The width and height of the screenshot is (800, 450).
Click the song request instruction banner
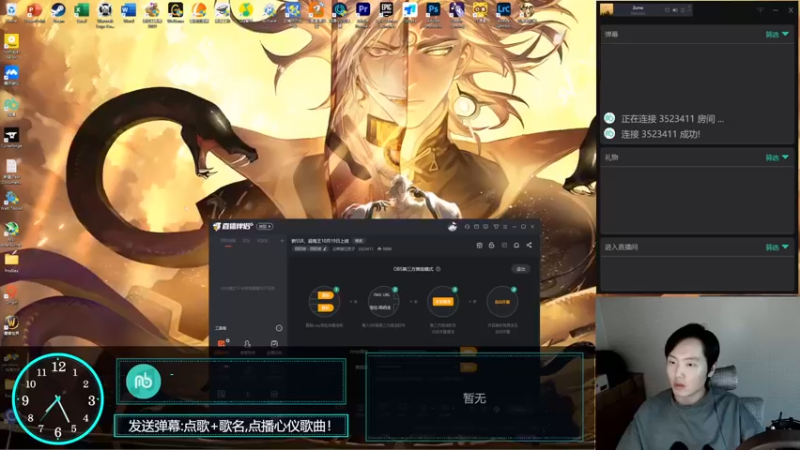(231, 426)
